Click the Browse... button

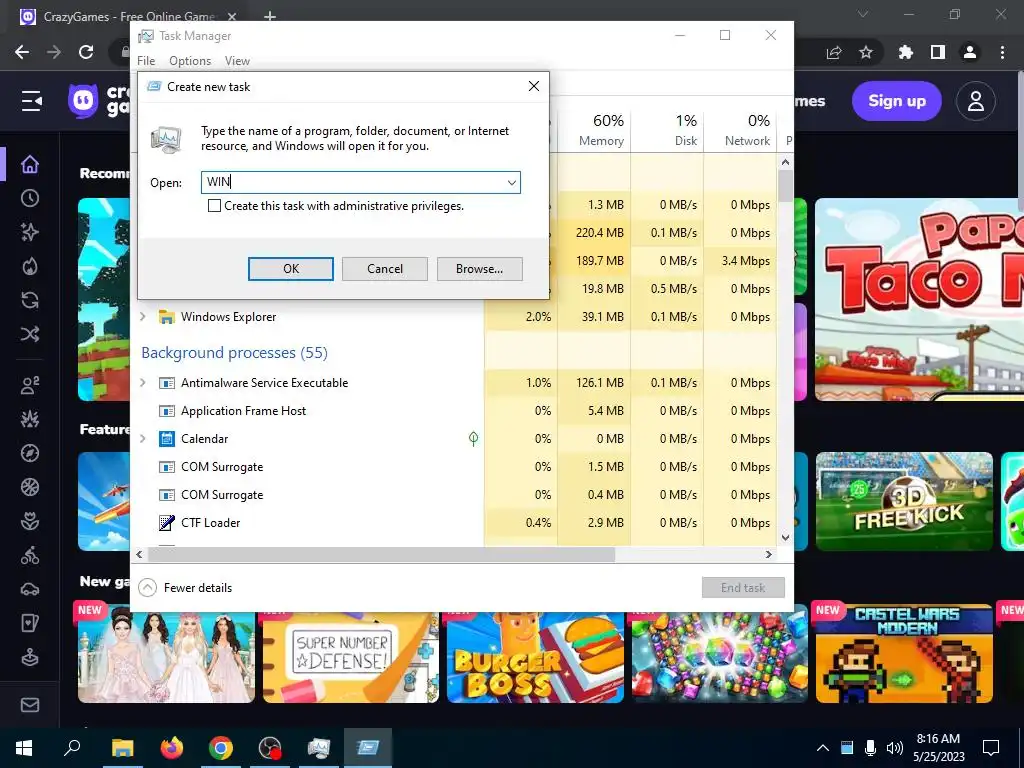[479, 269]
